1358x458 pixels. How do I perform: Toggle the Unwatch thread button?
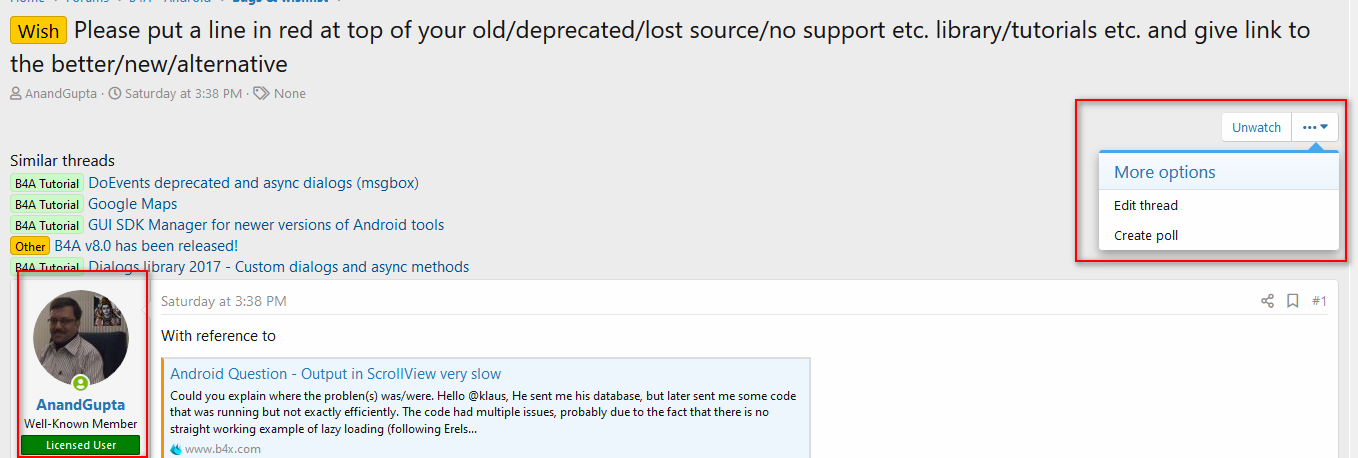coord(1256,127)
